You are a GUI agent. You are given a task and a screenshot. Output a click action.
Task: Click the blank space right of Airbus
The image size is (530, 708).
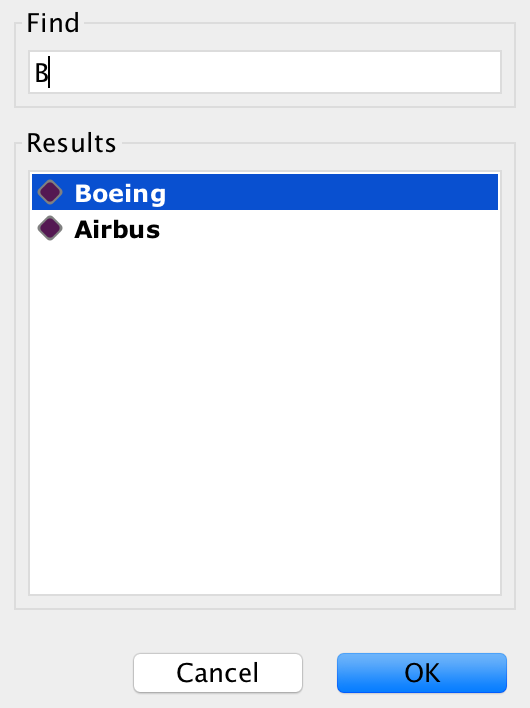coord(330,228)
